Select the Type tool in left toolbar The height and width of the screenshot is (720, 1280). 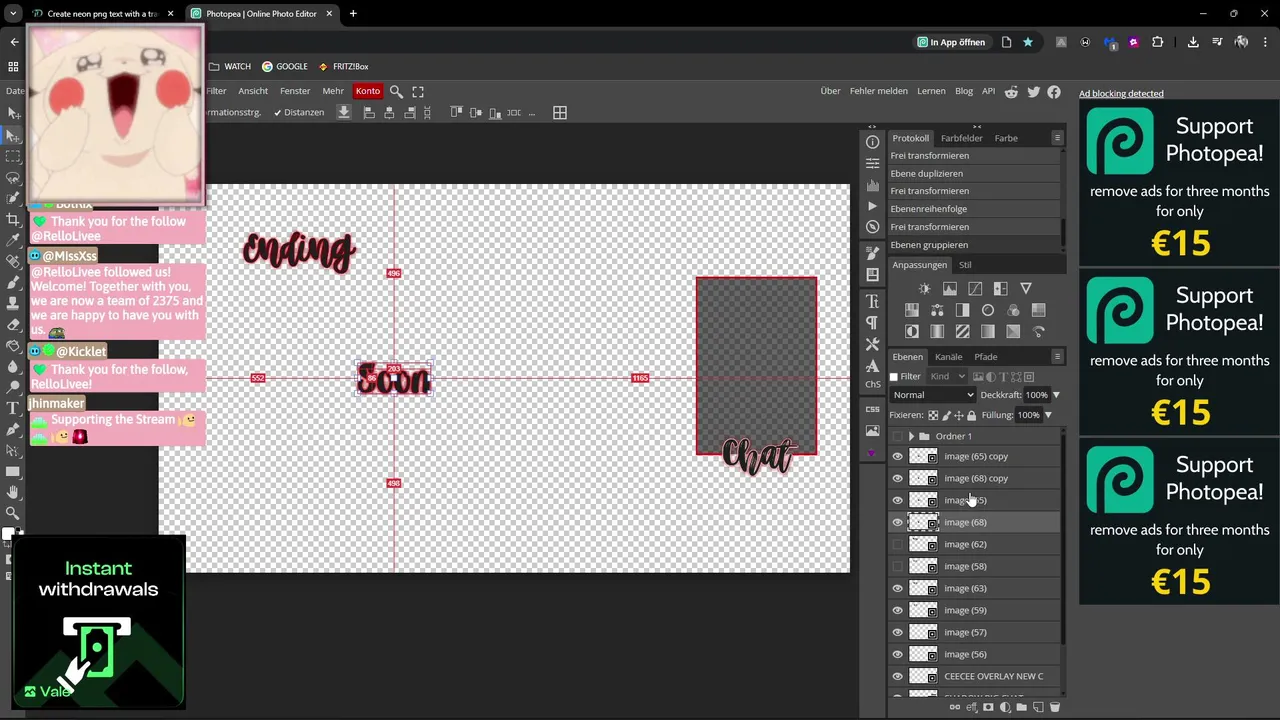(x=13, y=408)
